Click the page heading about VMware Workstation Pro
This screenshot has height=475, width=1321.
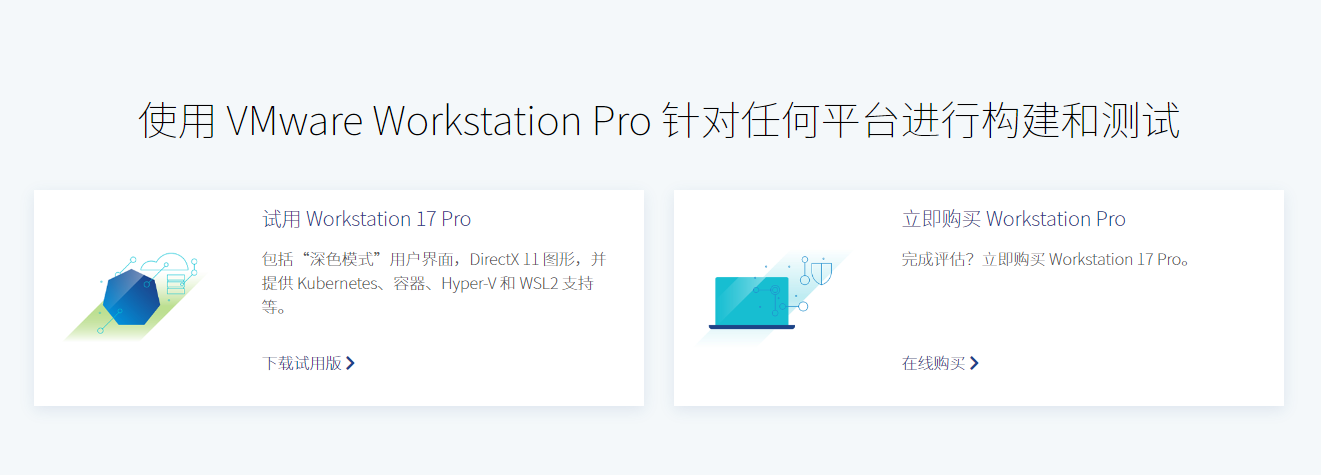(x=660, y=121)
